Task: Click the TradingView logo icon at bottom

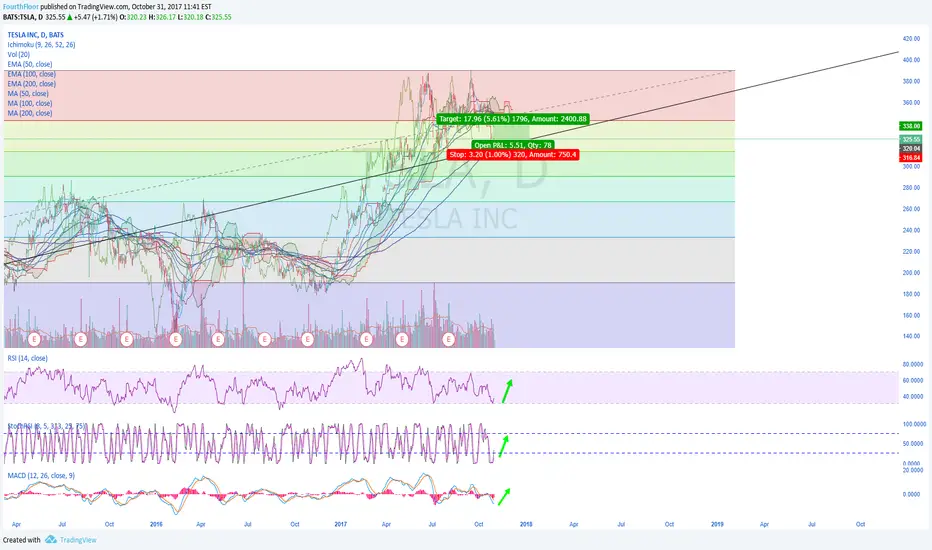Action: tap(51, 539)
